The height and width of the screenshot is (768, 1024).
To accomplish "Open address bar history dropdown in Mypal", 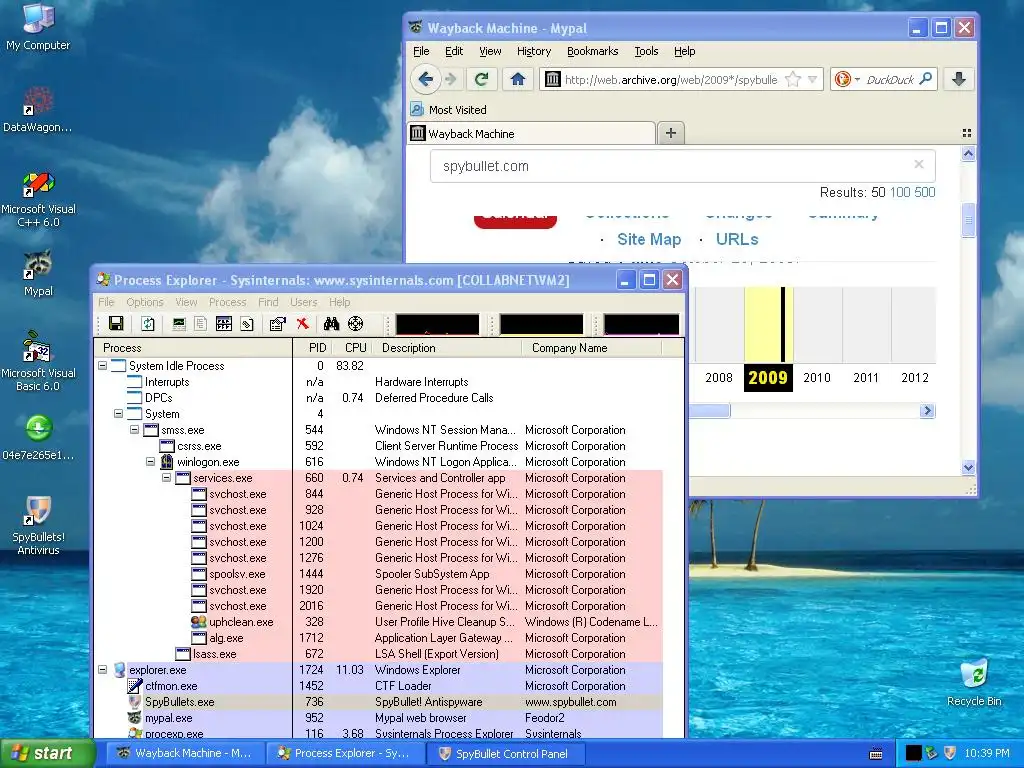I will tap(812, 80).
